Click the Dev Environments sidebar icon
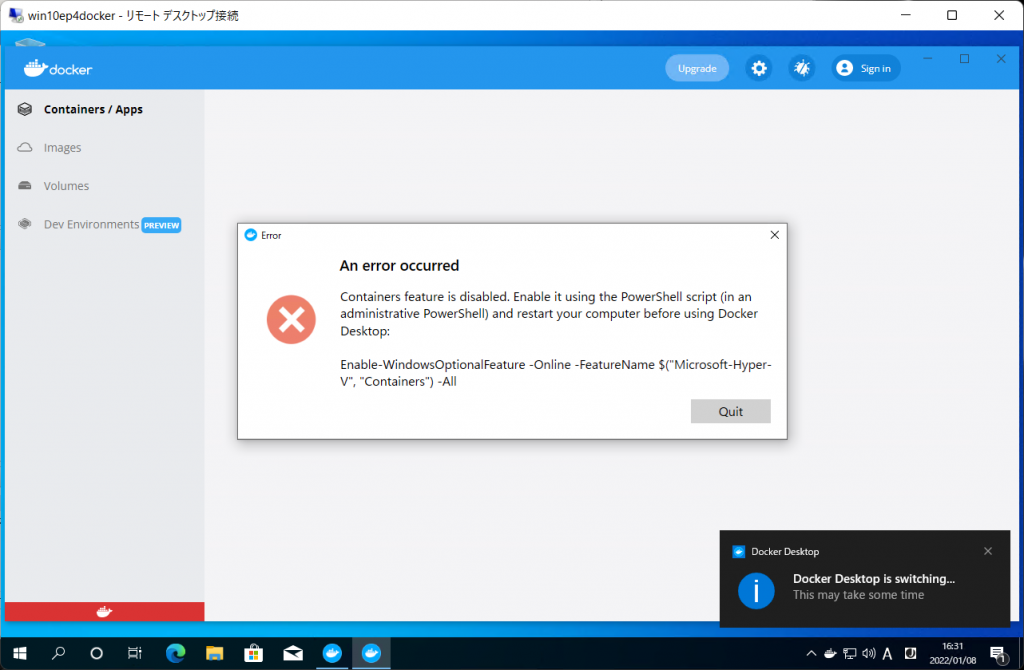This screenshot has height=670, width=1024. coord(25,224)
